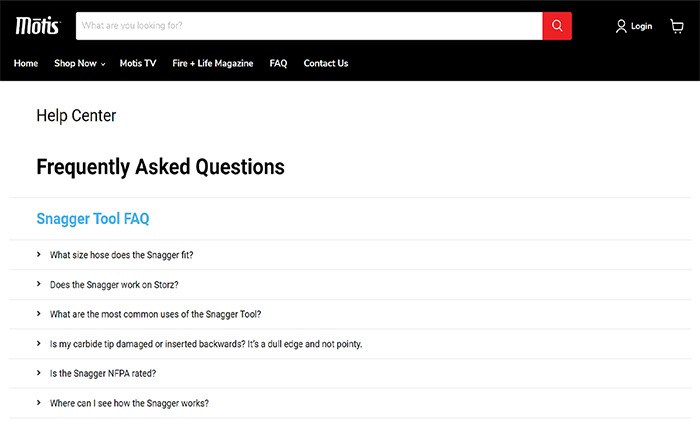Expand chevron for 'Snagger work on Storz' question
700x435 pixels.
pos(39,284)
